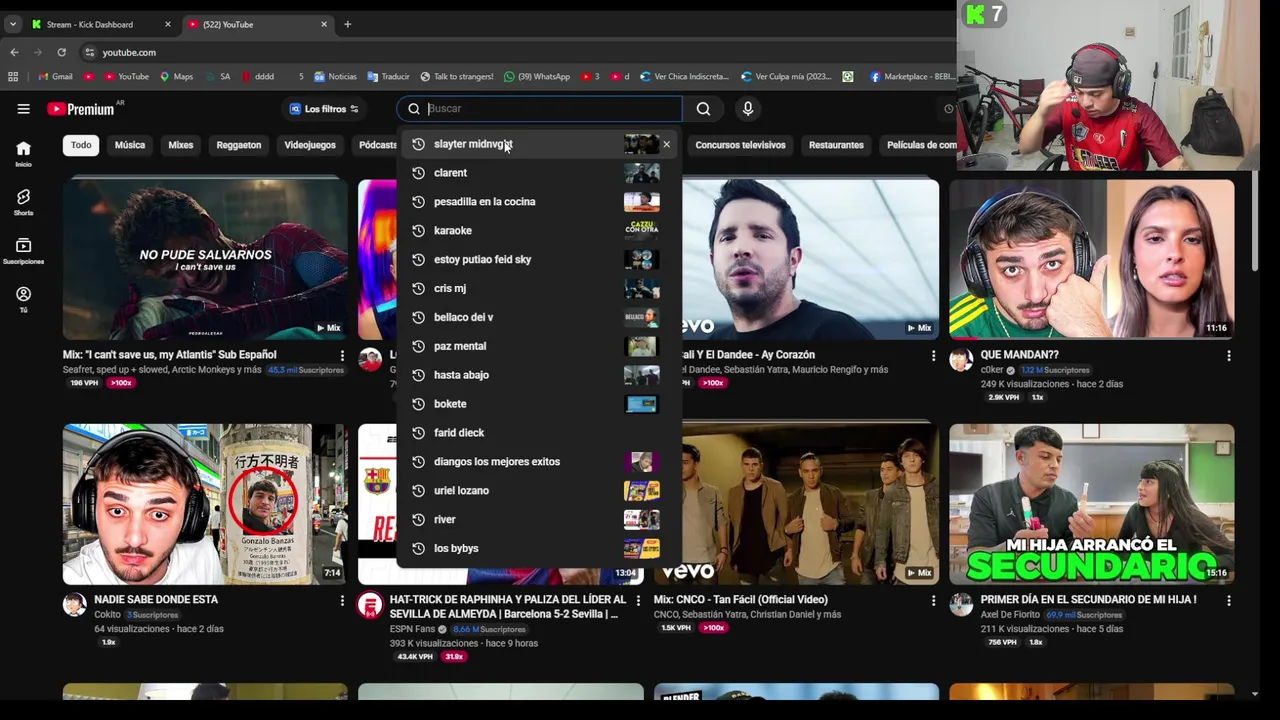This screenshot has height=720, width=1280.
Task: Open more options for the 'I can't save us' mix
Action: 342,355
